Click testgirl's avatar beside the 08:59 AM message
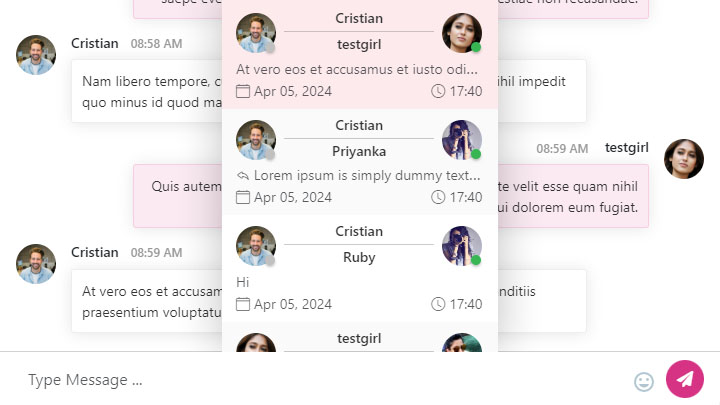Screen dimensions: 720x405 coord(684,159)
